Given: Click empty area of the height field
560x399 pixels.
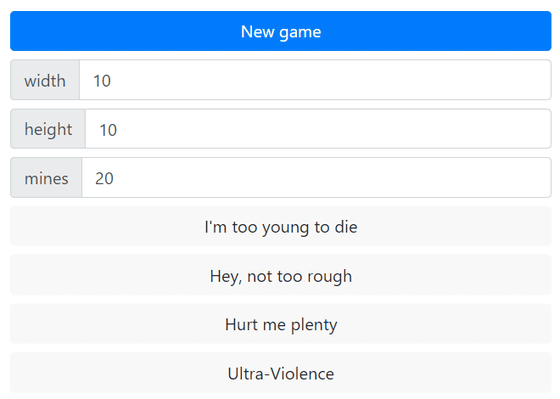Looking at the screenshot, I should point(332,129).
